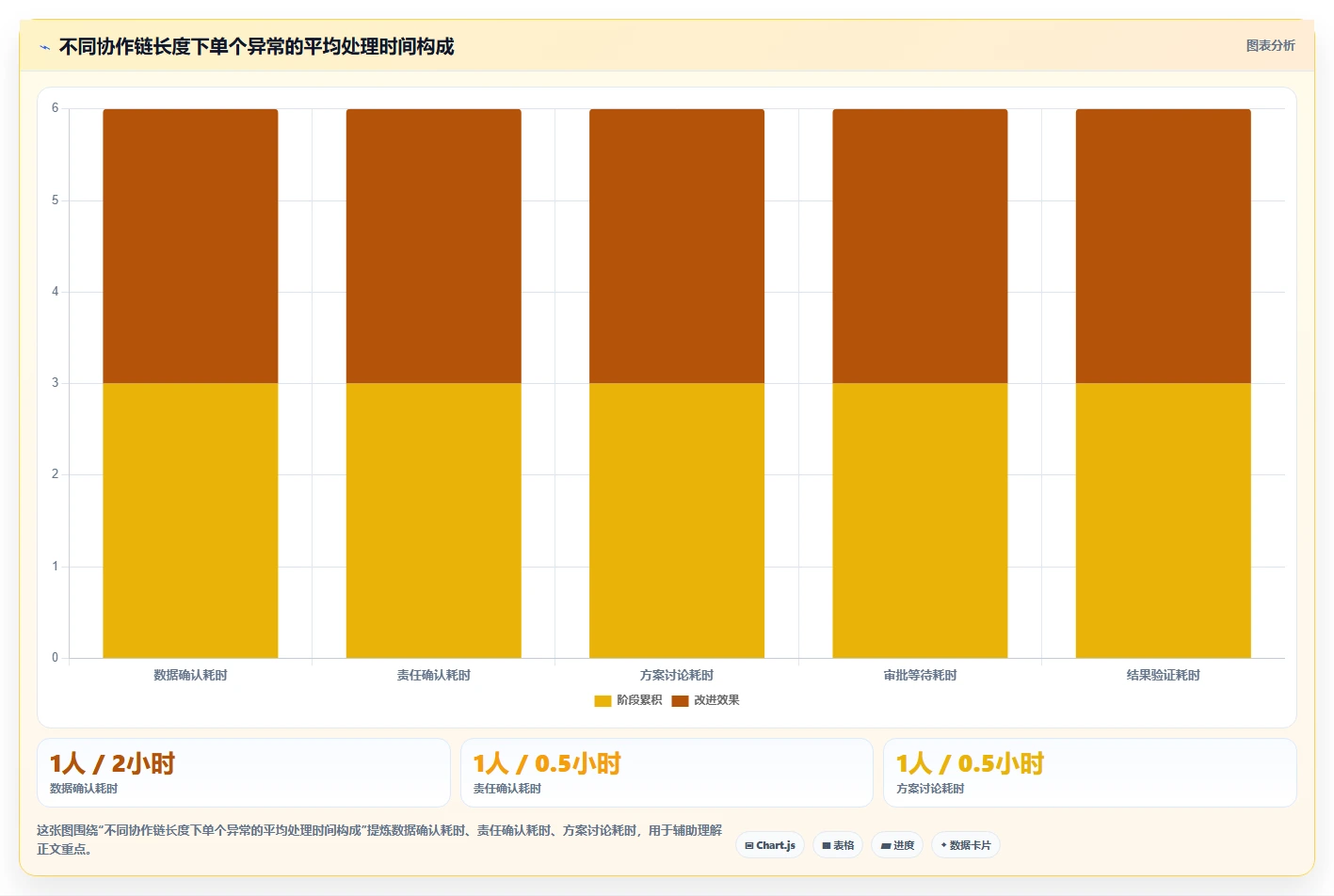1334x896 pixels.
Task: Click the y-axis value 0
Action: pos(55,658)
